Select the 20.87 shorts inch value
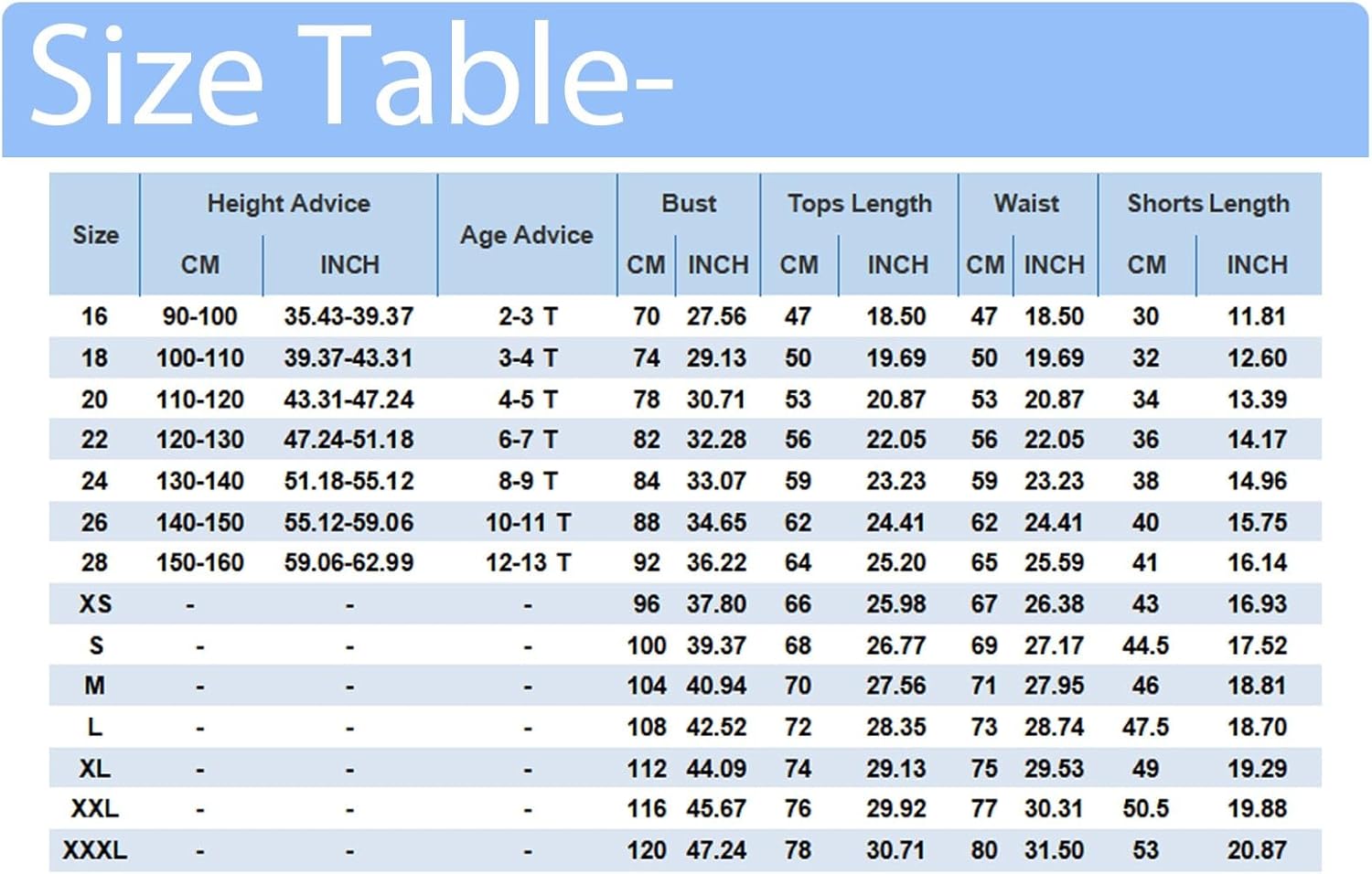Image resolution: width=1372 pixels, height=874 pixels. 1257,850
